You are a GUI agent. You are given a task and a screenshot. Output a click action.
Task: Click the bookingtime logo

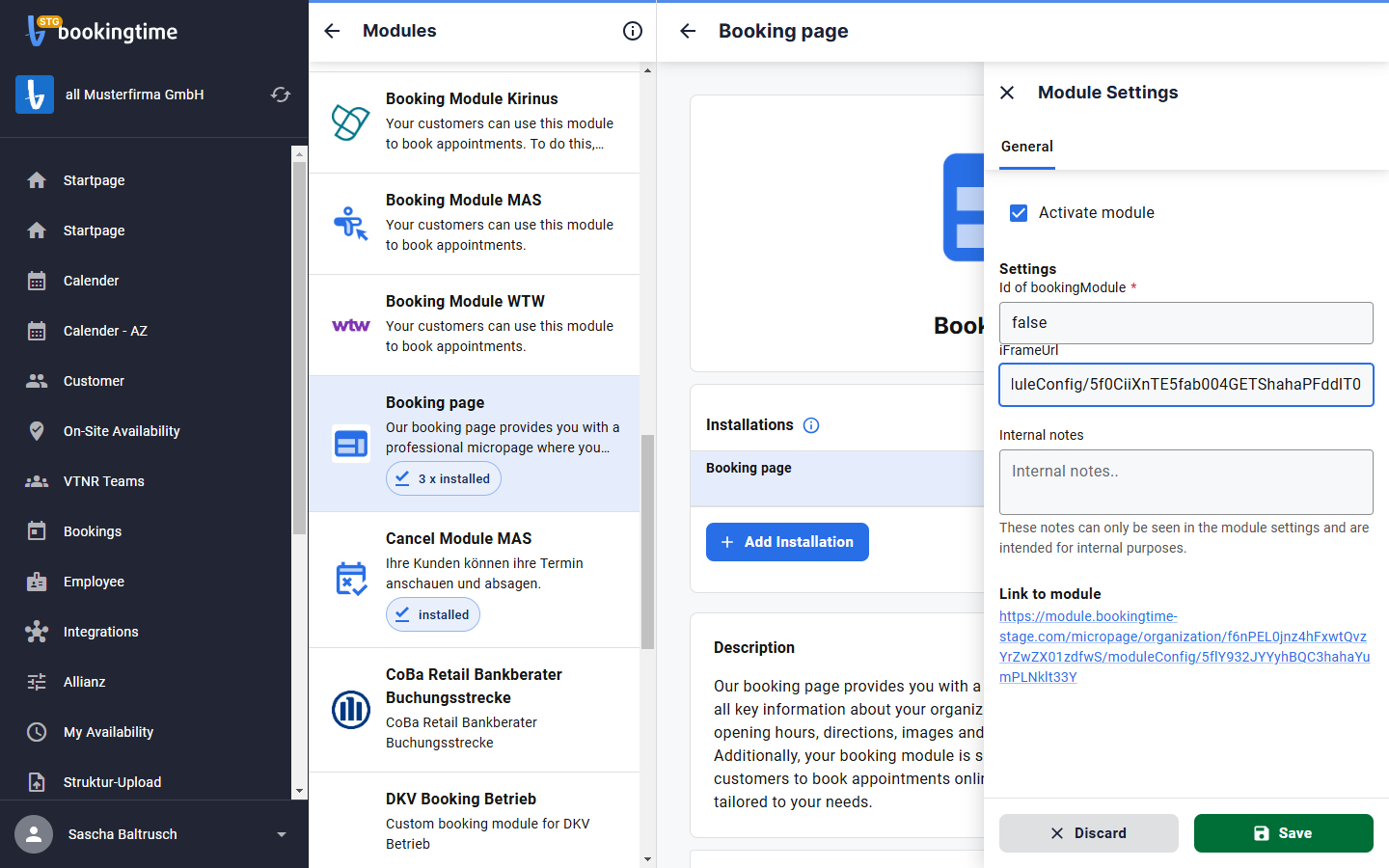pos(102,31)
